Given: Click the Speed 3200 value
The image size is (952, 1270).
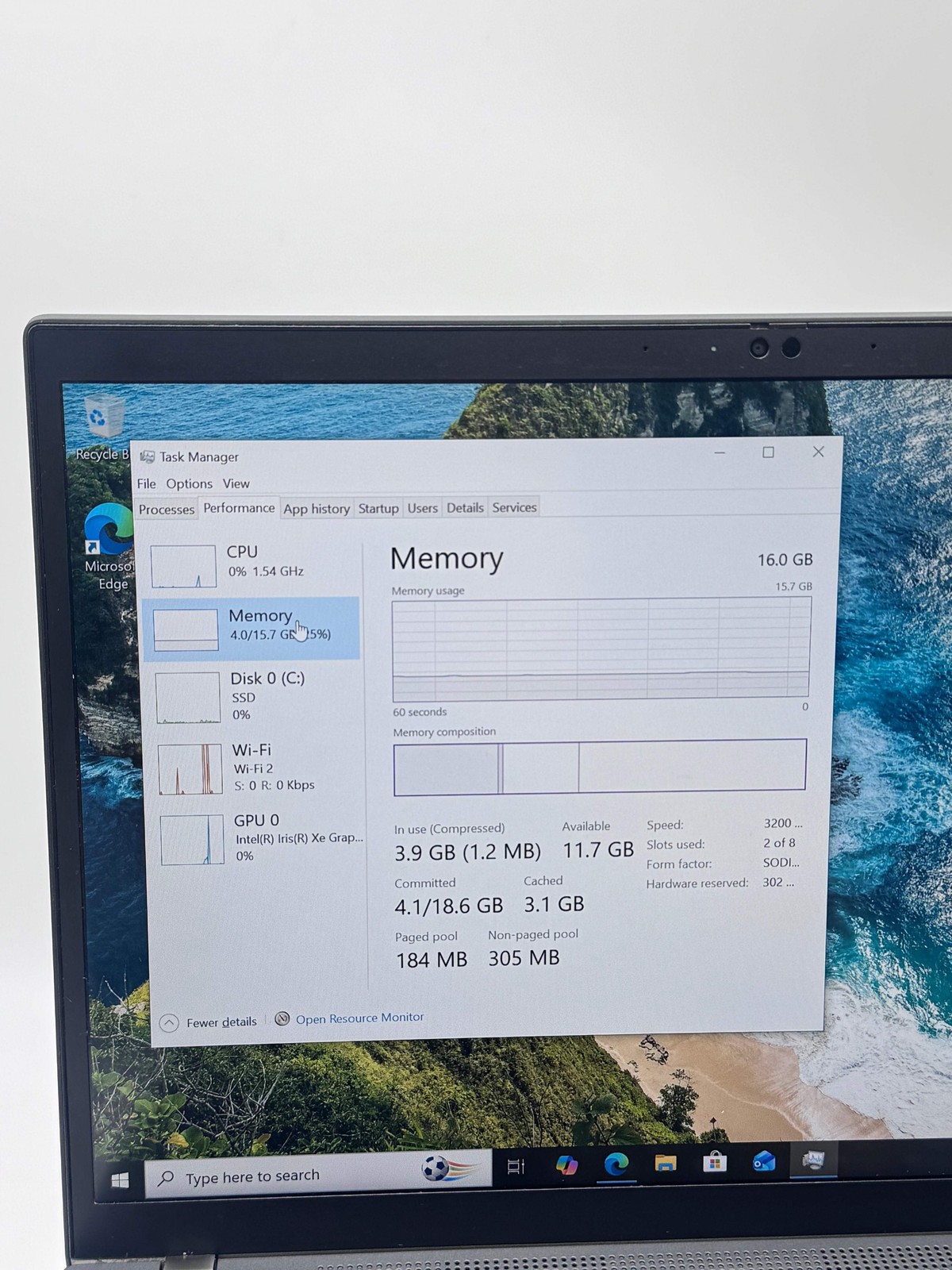Looking at the screenshot, I should 783,823.
